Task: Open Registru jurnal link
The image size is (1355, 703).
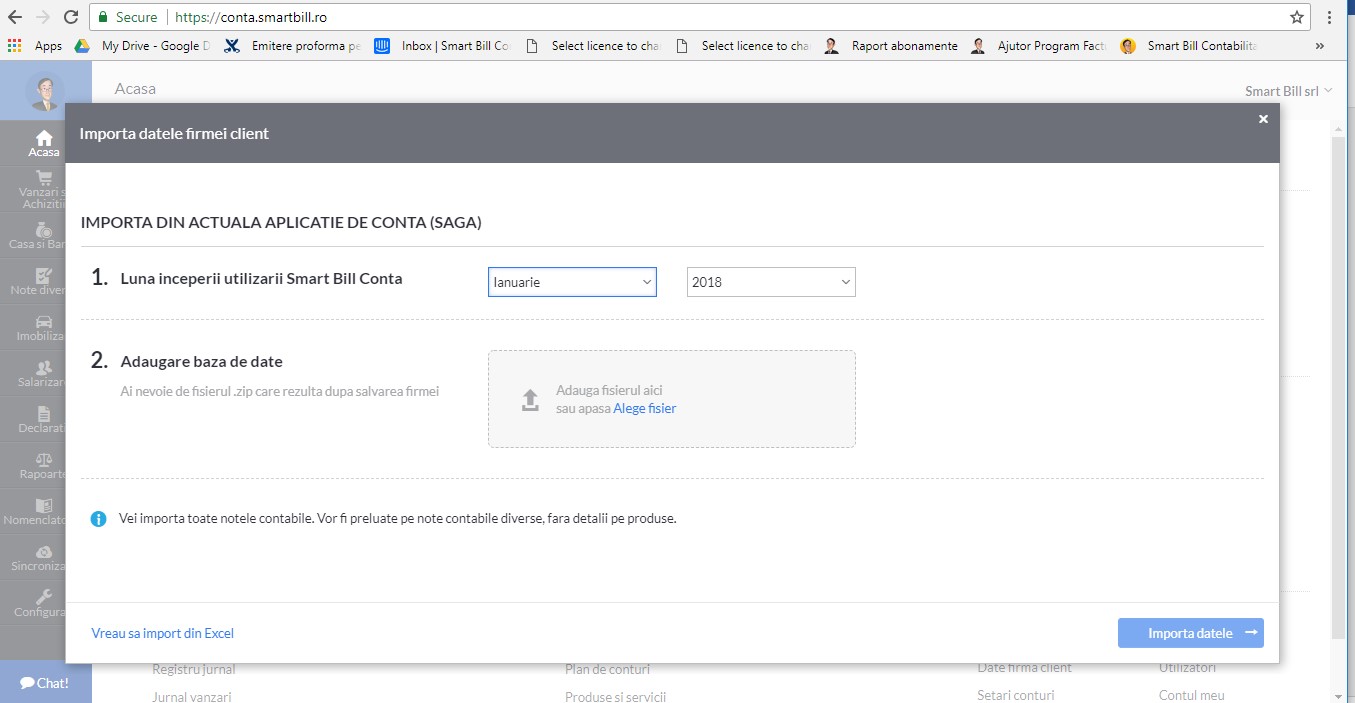Action: 194,669
